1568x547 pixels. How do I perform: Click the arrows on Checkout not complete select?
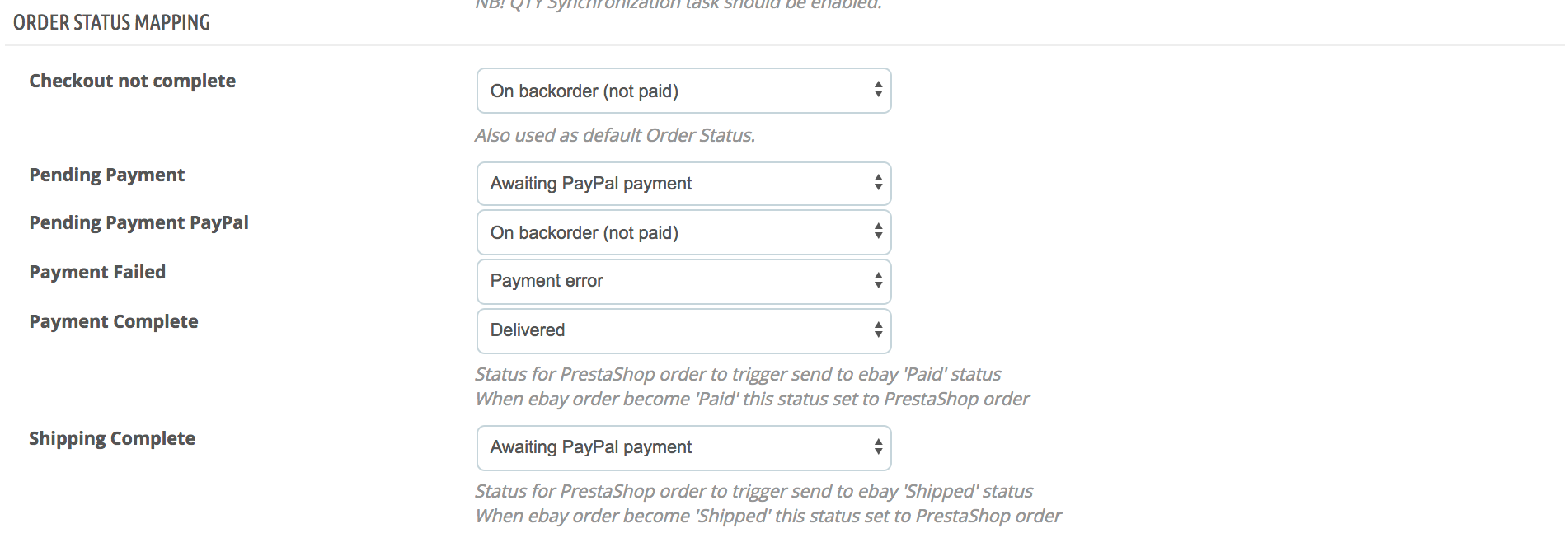pos(878,91)
